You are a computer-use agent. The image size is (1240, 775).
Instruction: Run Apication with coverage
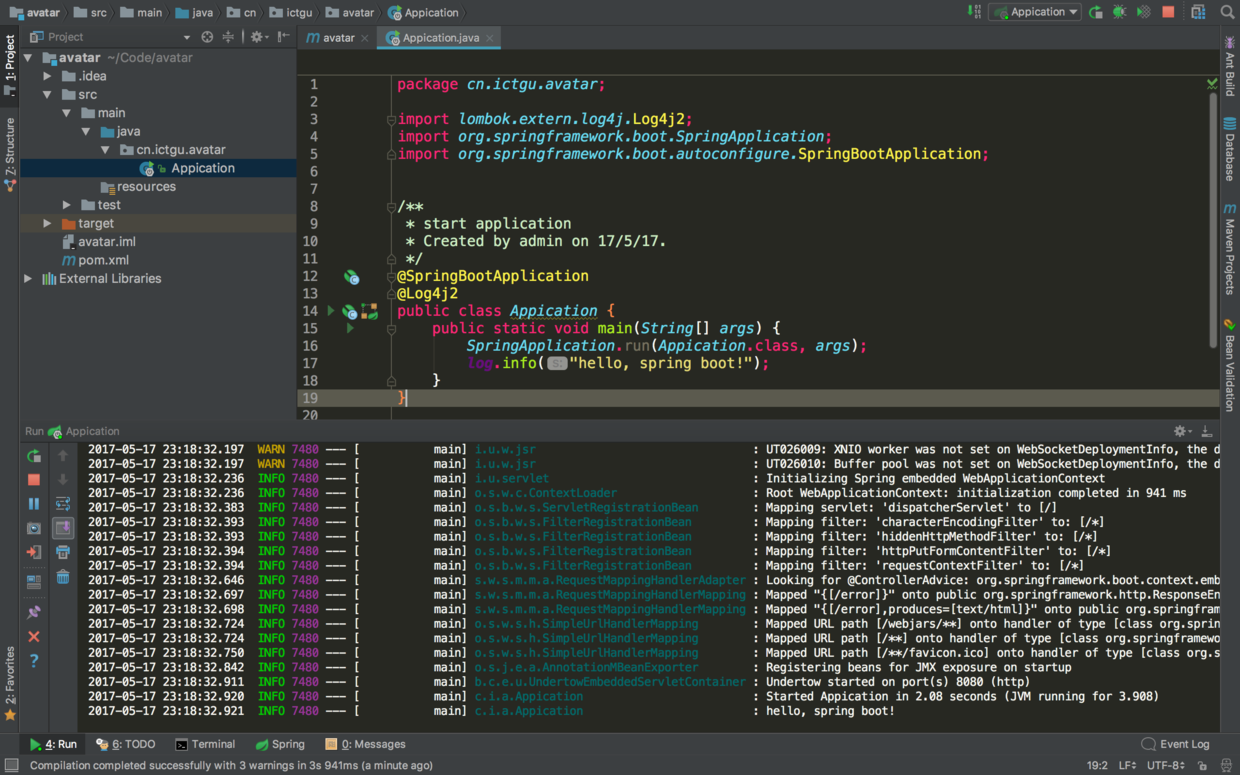pos(1142,12)
